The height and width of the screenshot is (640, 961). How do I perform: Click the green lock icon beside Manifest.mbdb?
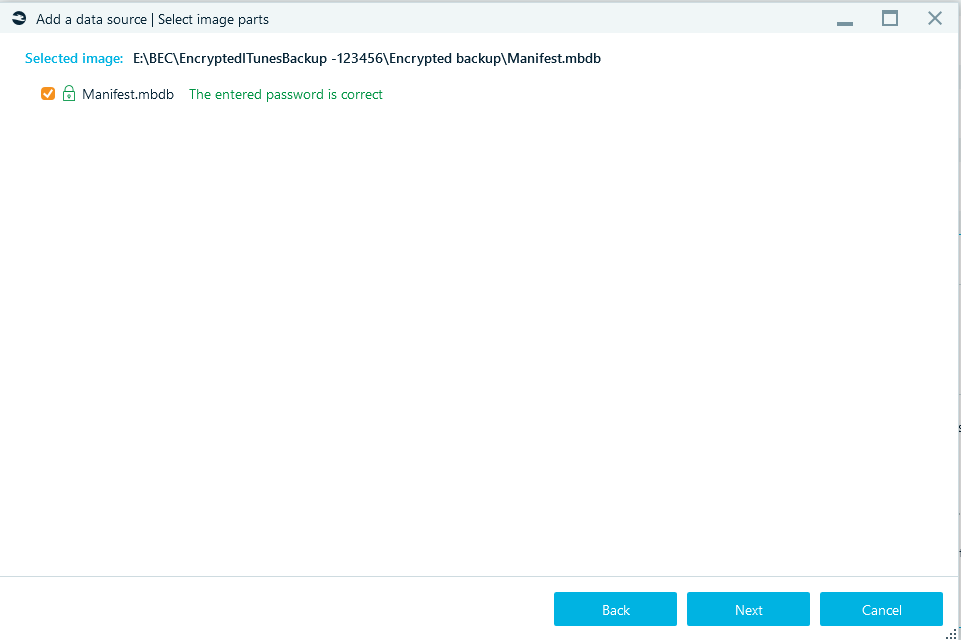click(x=69, y=93)
